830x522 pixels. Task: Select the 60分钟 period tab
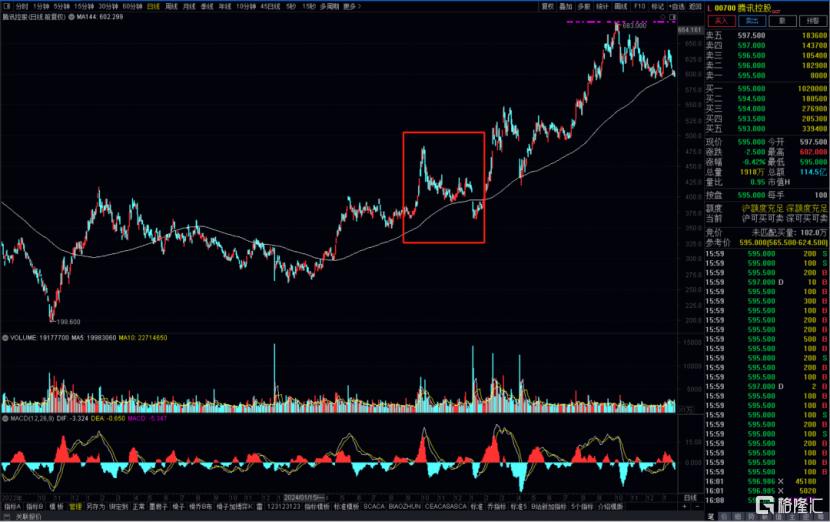click(x=132, y=6)
